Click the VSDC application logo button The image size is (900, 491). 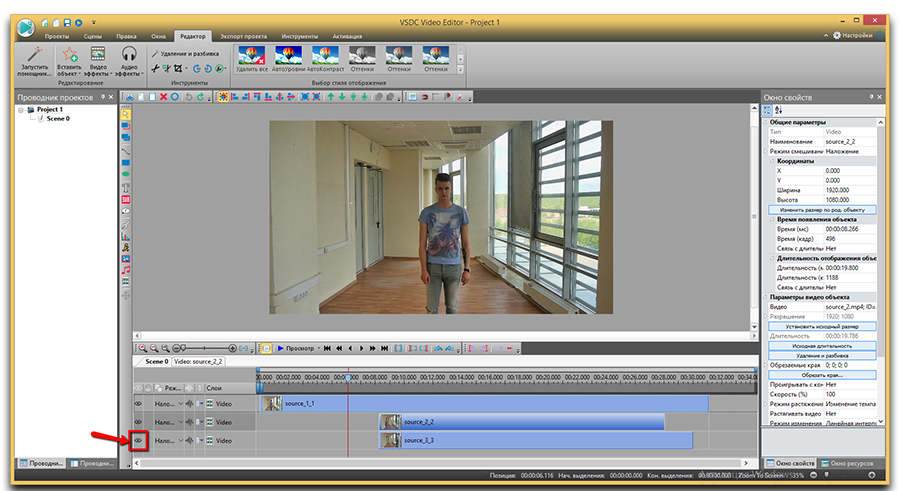(26, 27)
